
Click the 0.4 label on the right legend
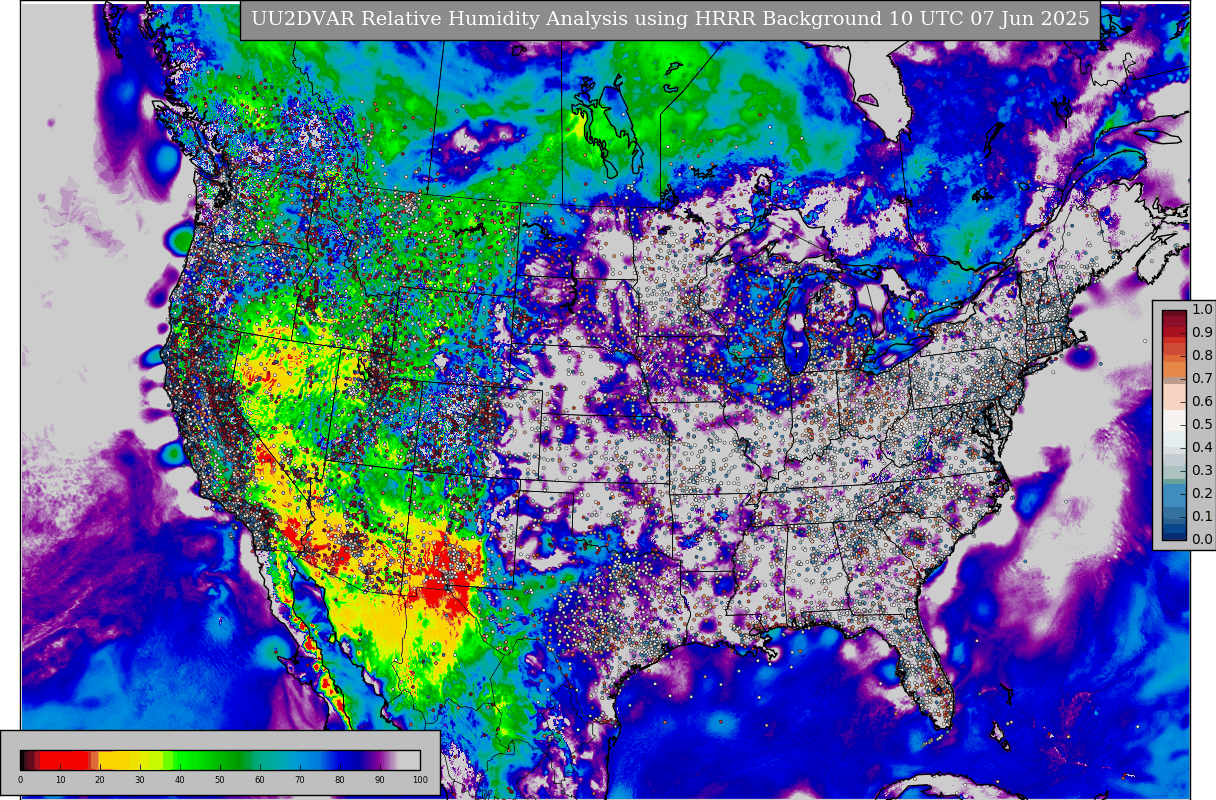1202,447
